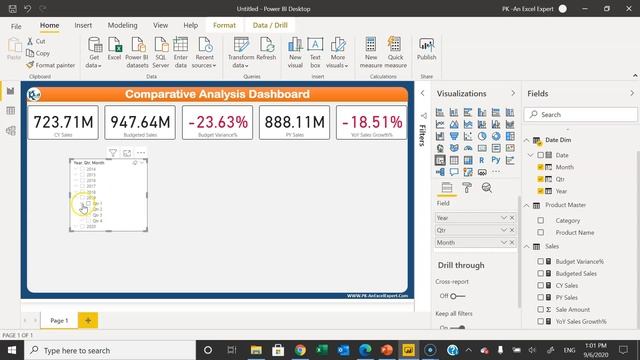640x360 pixels.
Task: Check the 2020 year in slicer
Action: click(x=82, y=226)
